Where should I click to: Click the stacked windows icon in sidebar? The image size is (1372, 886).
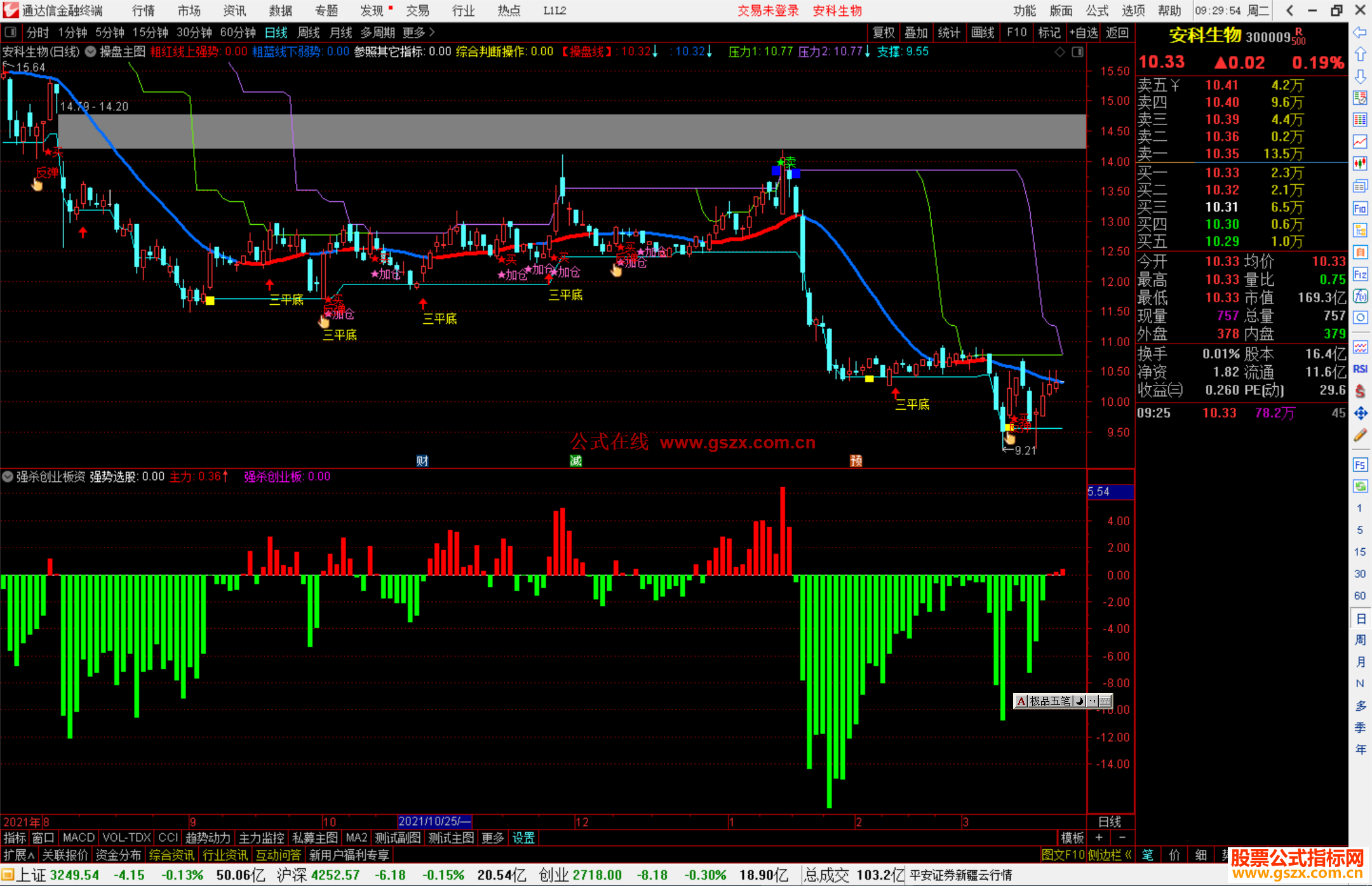1360,186
